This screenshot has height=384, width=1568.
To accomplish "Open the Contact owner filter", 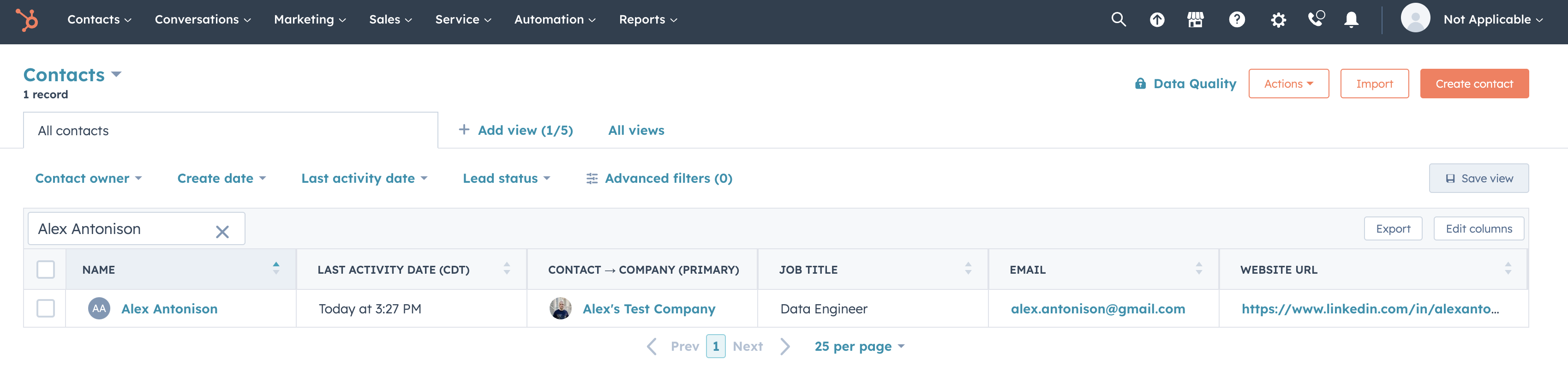I will point(88,178).
